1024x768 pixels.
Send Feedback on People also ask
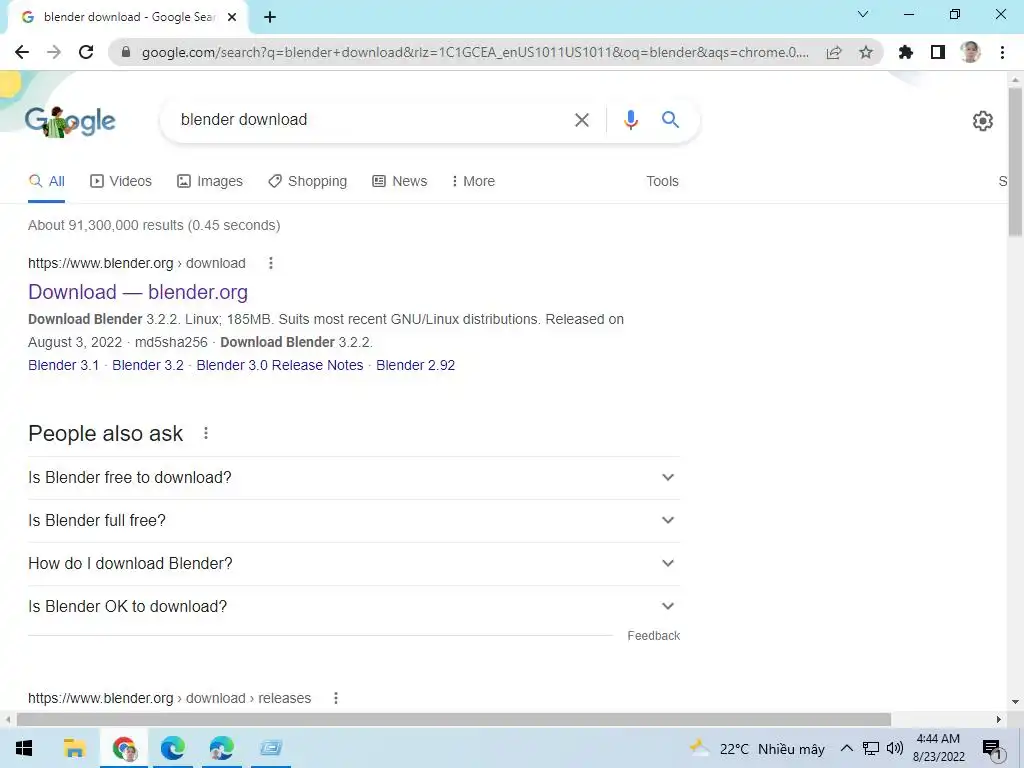point(653,635)
